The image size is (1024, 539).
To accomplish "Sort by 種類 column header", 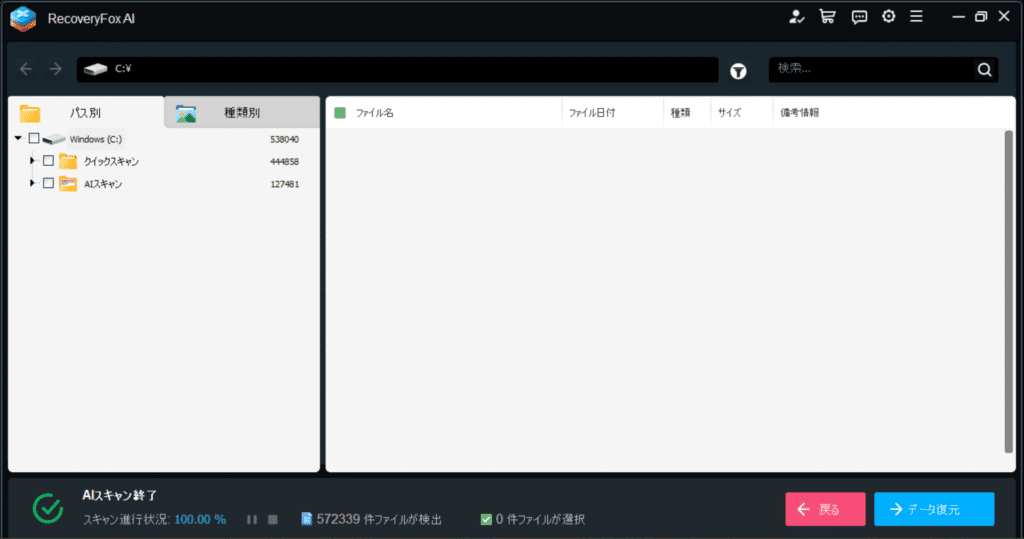I will [680, 113].
